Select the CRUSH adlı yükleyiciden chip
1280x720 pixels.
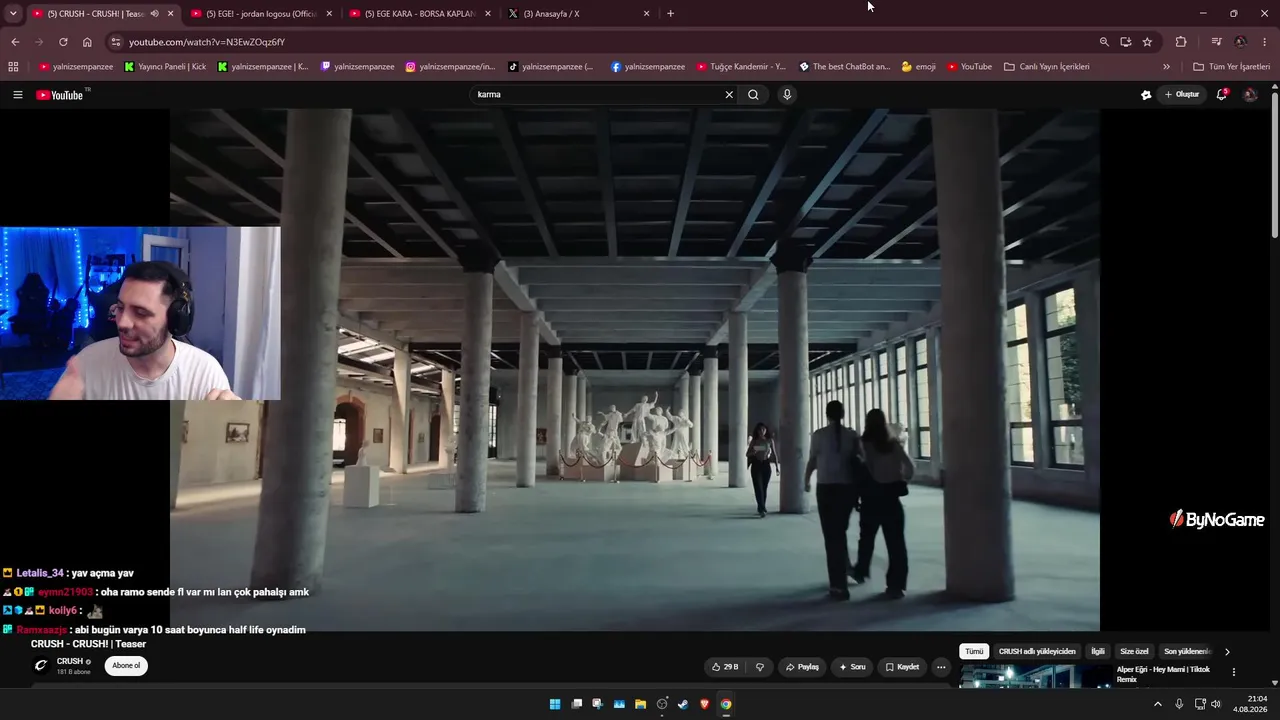click(1037, 652)
